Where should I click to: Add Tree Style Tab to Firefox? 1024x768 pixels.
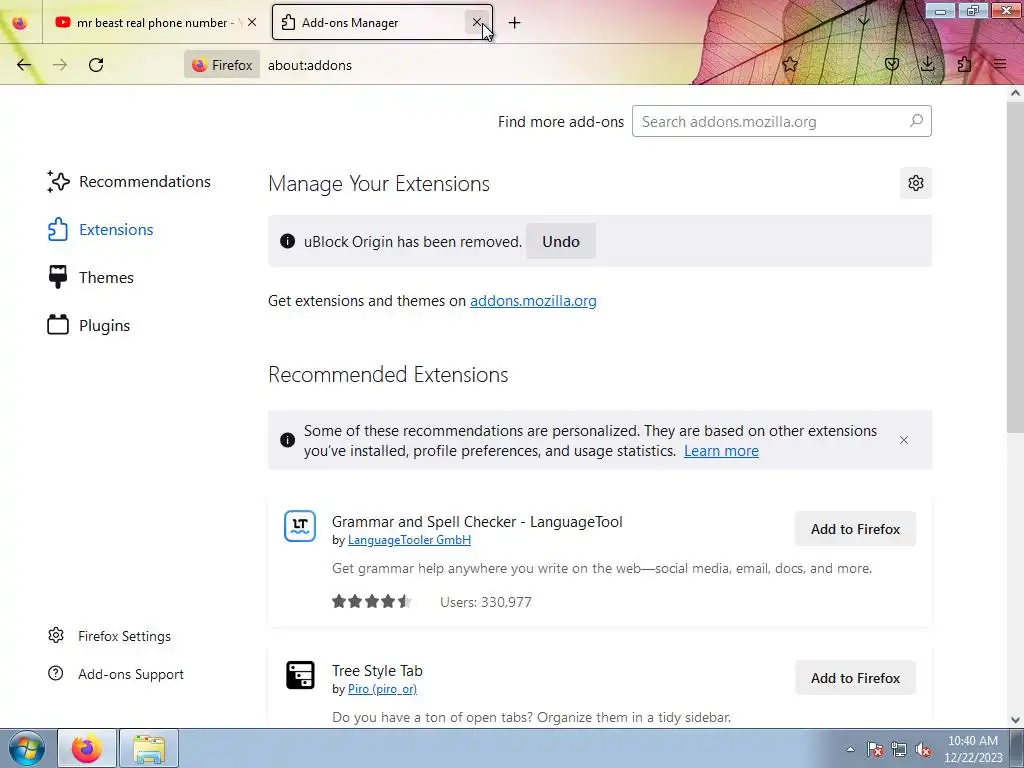click(856, 678)
